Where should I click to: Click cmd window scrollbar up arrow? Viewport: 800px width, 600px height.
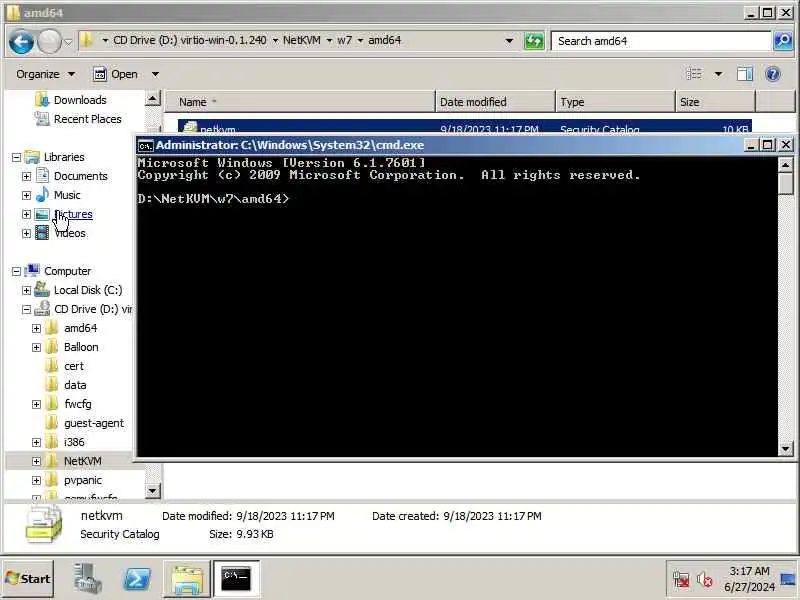786,164
